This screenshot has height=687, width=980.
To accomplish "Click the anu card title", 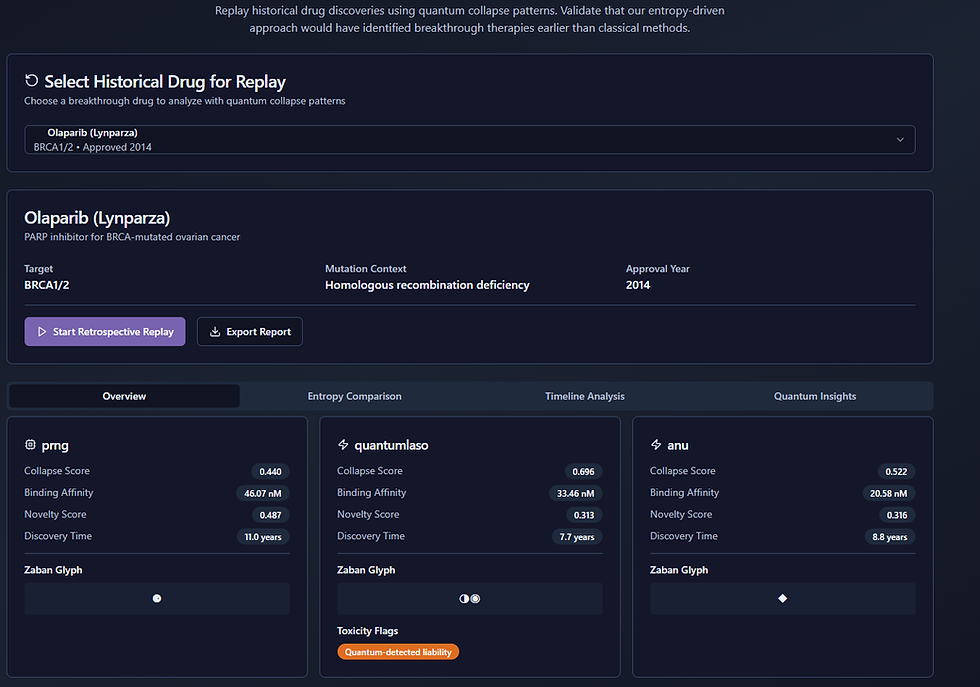I will 678,445.
